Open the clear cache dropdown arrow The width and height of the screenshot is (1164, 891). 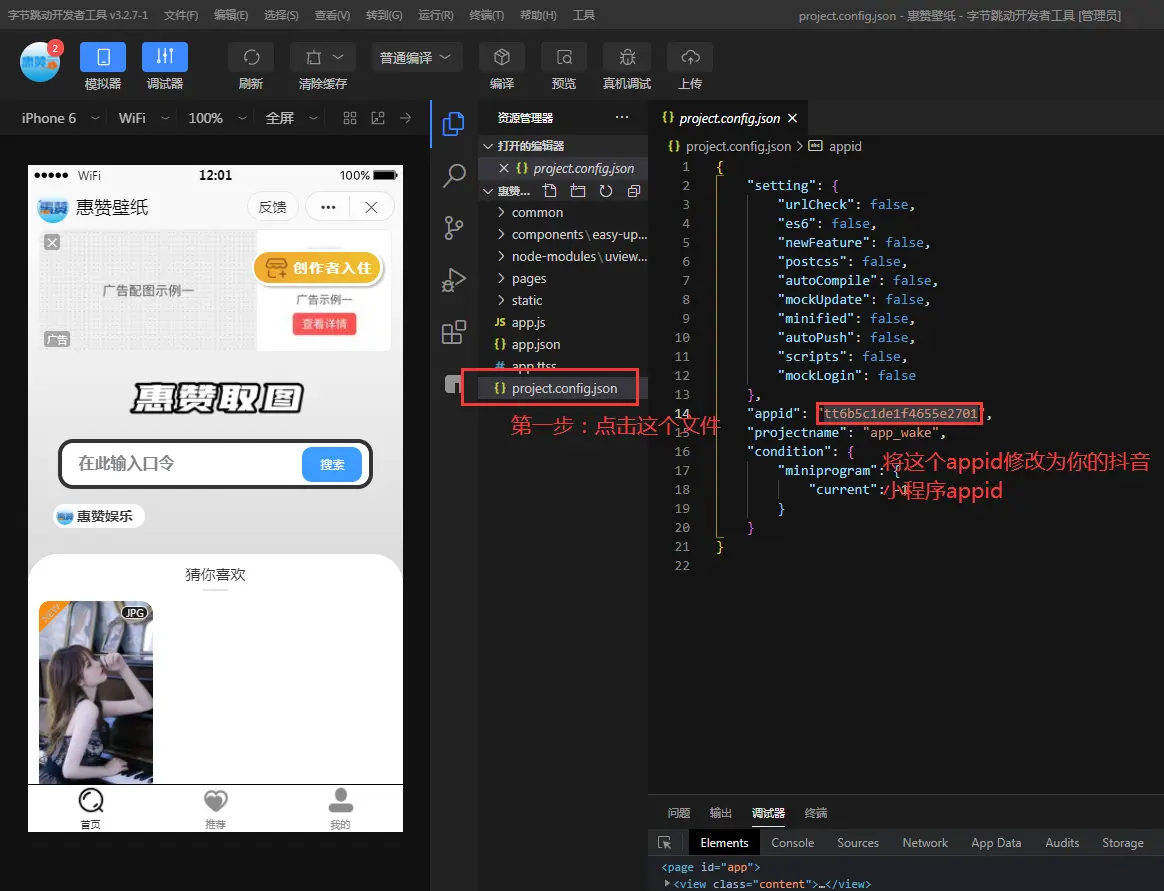(x=339, y=57)
